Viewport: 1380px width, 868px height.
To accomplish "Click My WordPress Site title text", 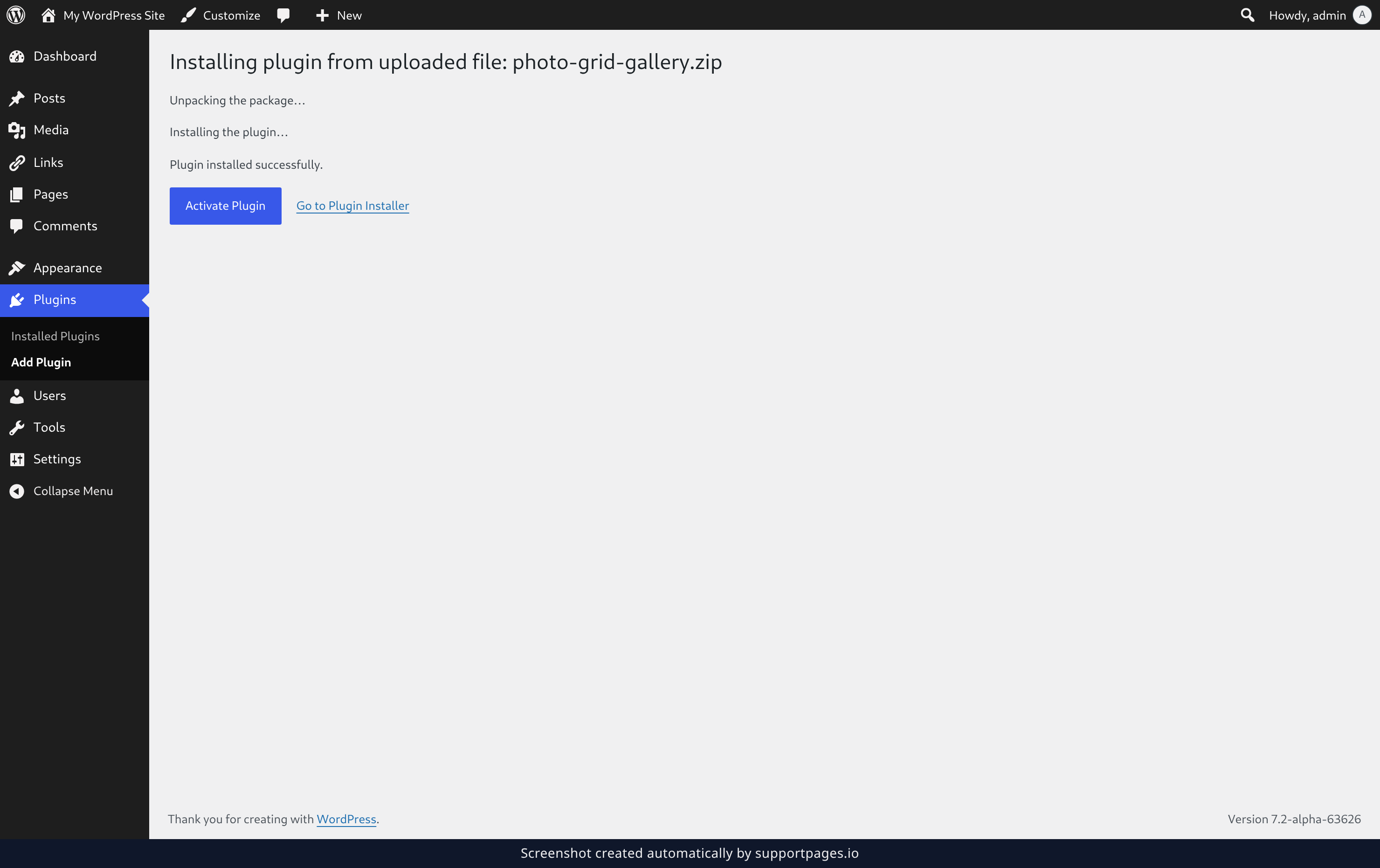I will pyautogui.click(x=114, y=15).
